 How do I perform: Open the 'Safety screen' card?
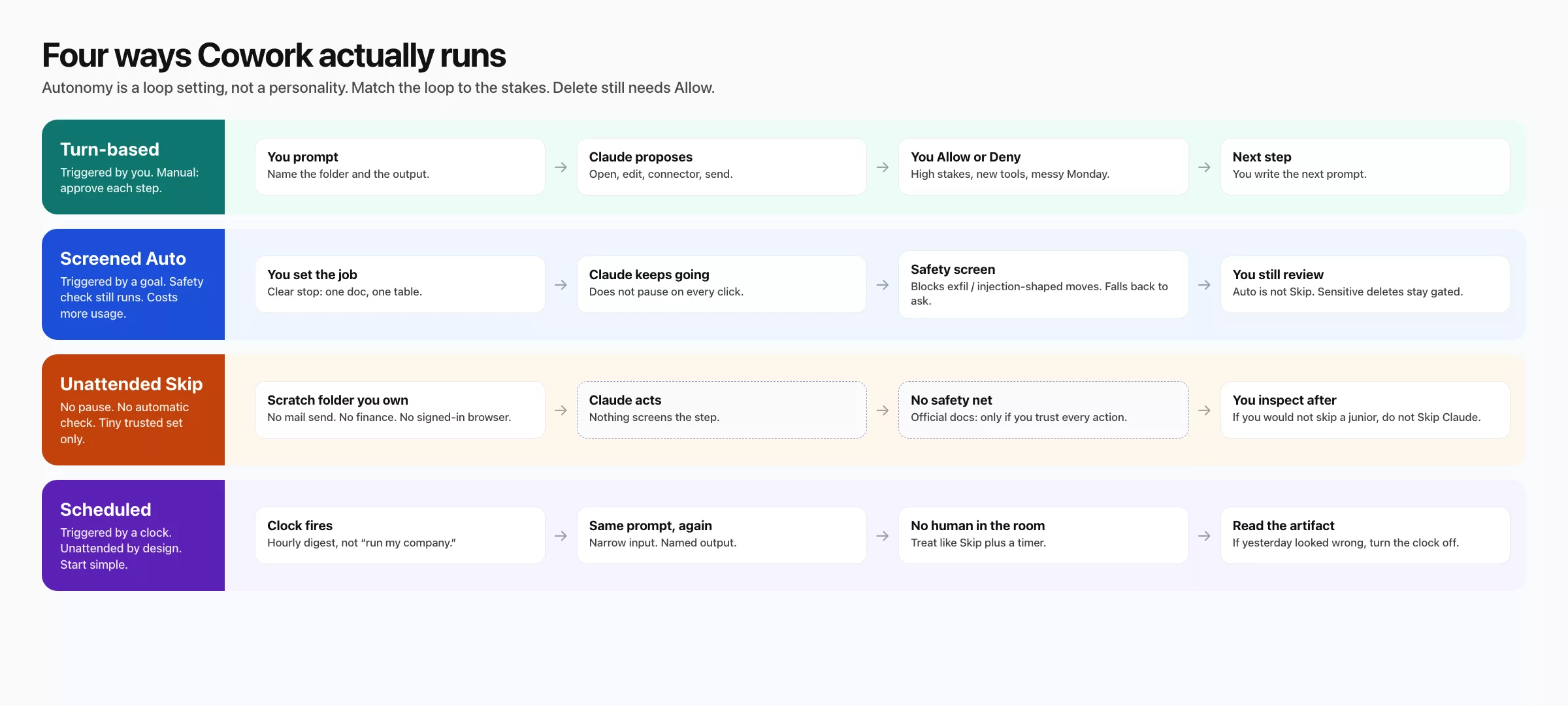tap(1043, 284)
